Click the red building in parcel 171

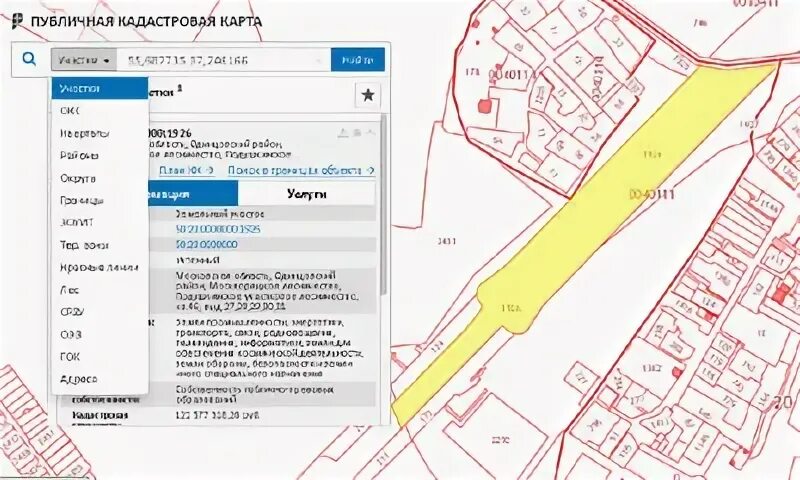click(x=484, y=106)
